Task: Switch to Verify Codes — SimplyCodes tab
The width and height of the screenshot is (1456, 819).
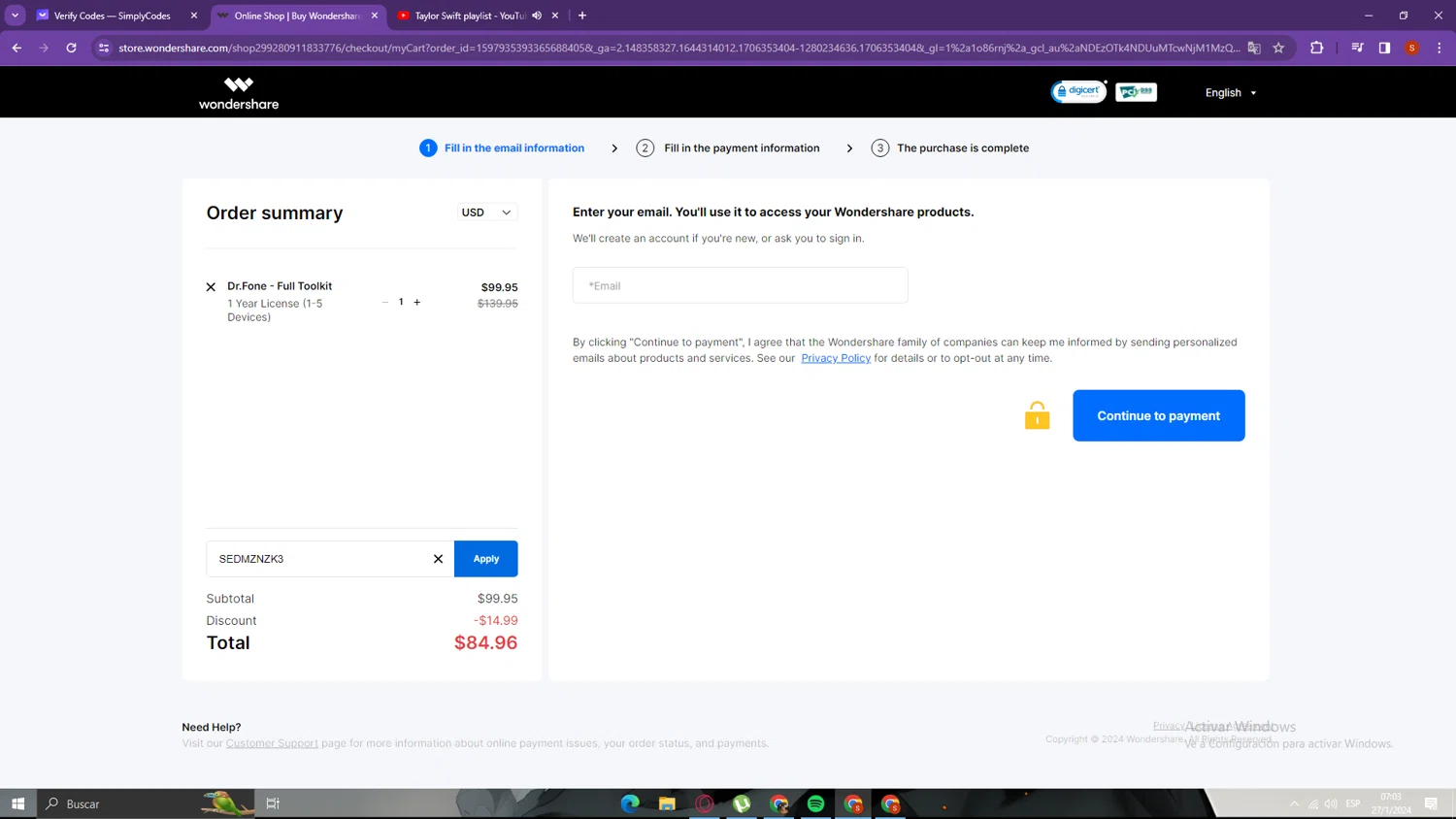Action: click(x=112, y=16)
